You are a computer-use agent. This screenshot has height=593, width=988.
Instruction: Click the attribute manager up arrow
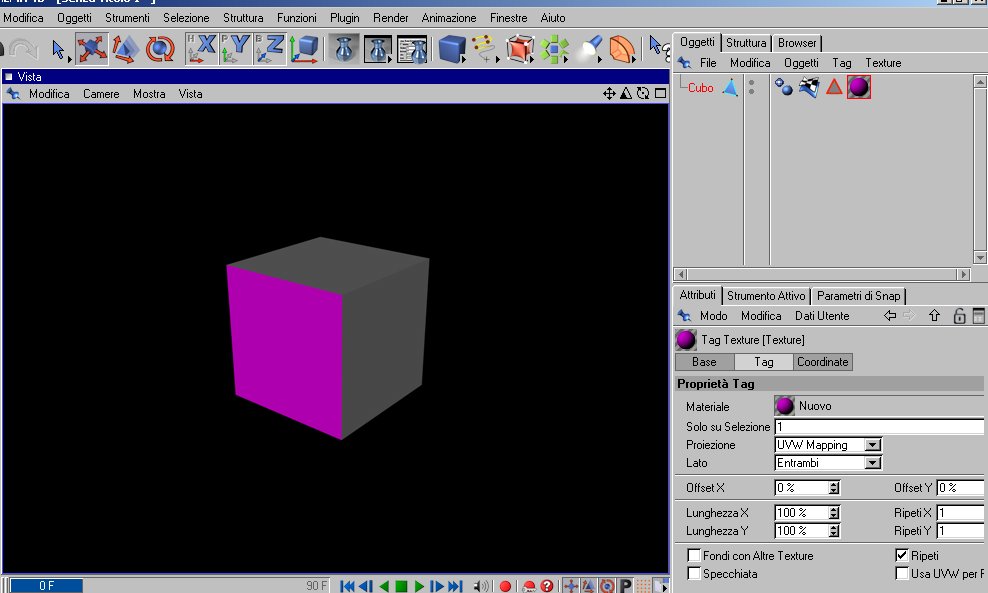pos(934,315)
